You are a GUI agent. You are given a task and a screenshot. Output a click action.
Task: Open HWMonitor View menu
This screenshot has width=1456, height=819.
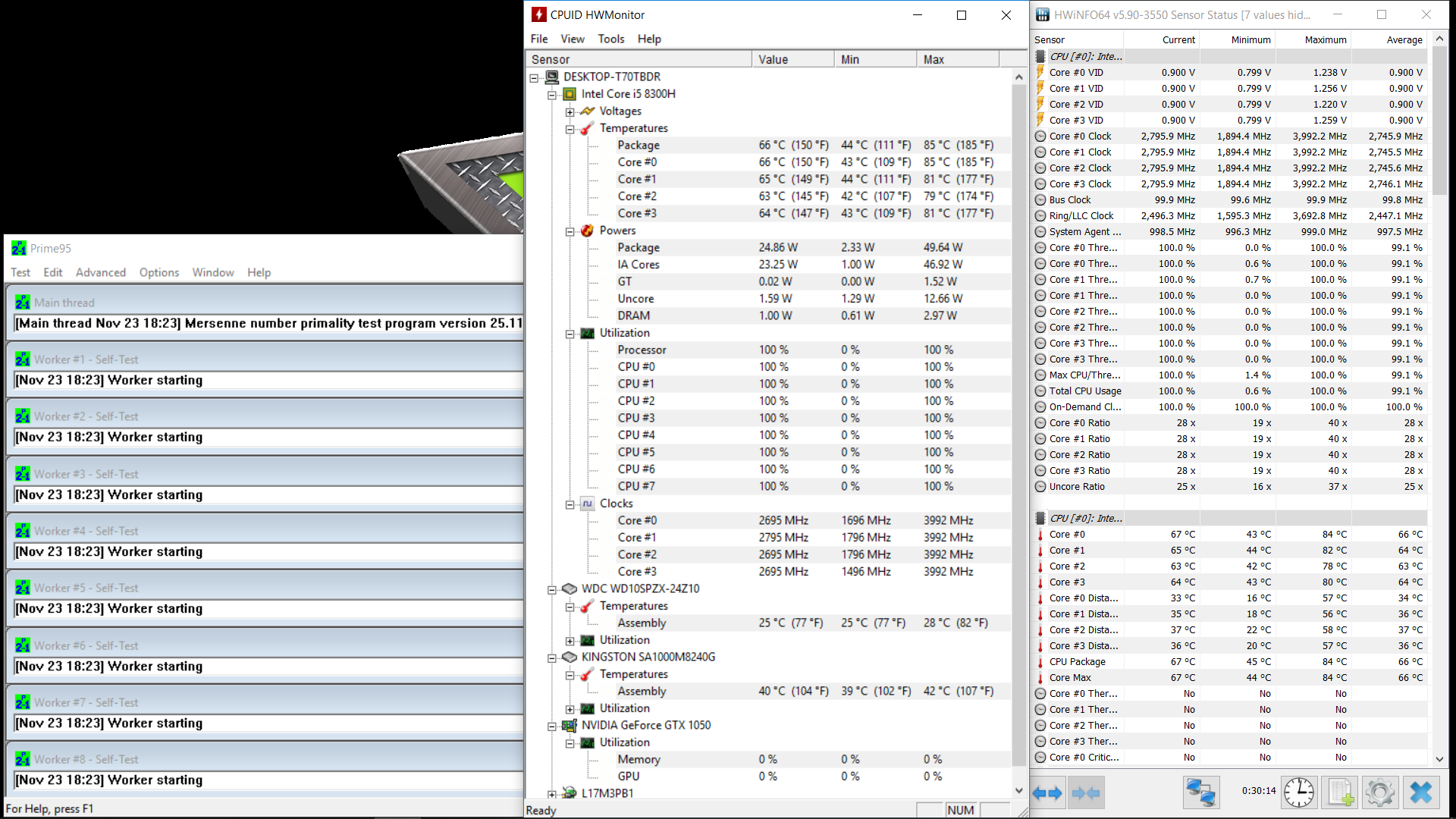(573, 39)
